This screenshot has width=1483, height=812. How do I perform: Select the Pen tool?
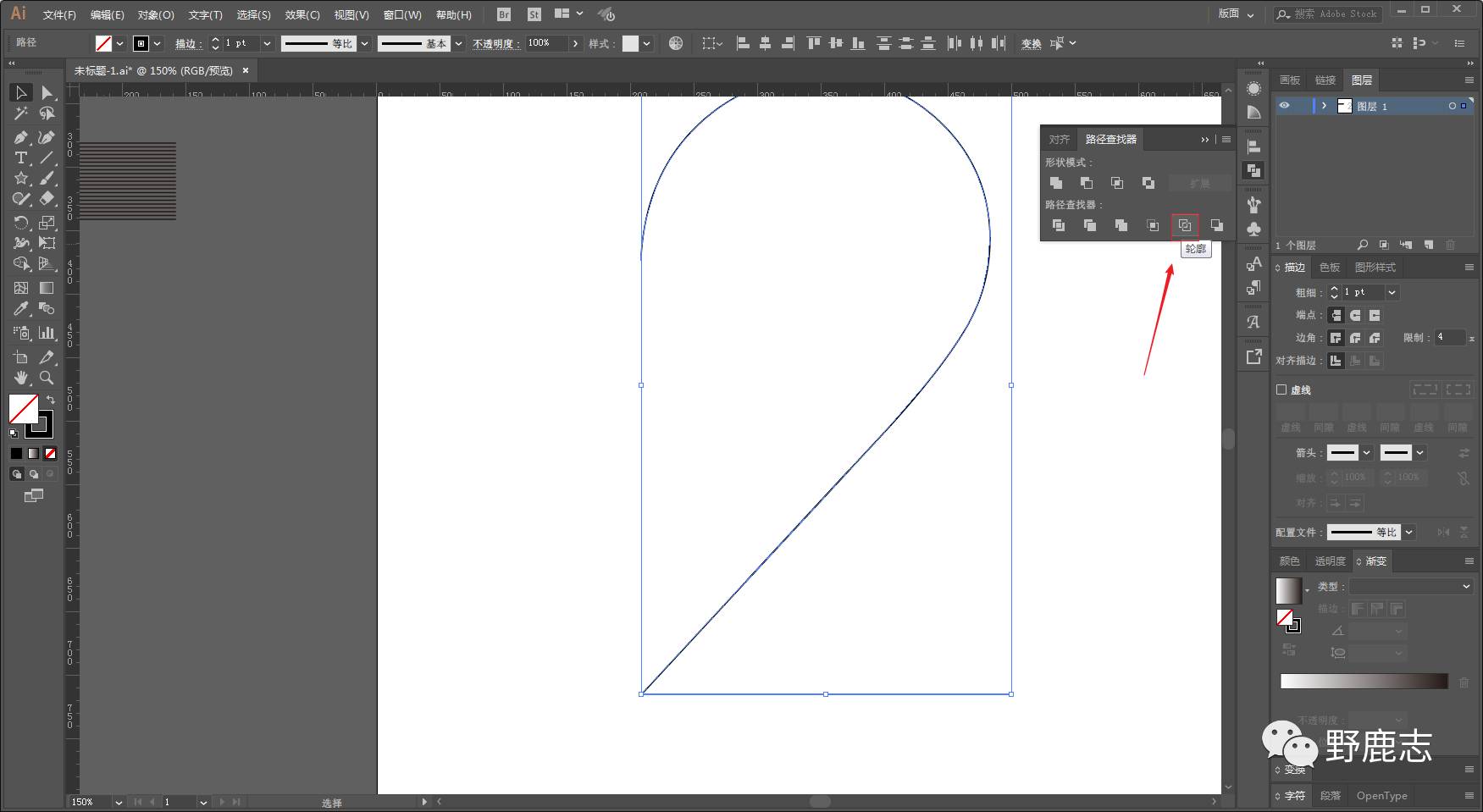point(20,137)
